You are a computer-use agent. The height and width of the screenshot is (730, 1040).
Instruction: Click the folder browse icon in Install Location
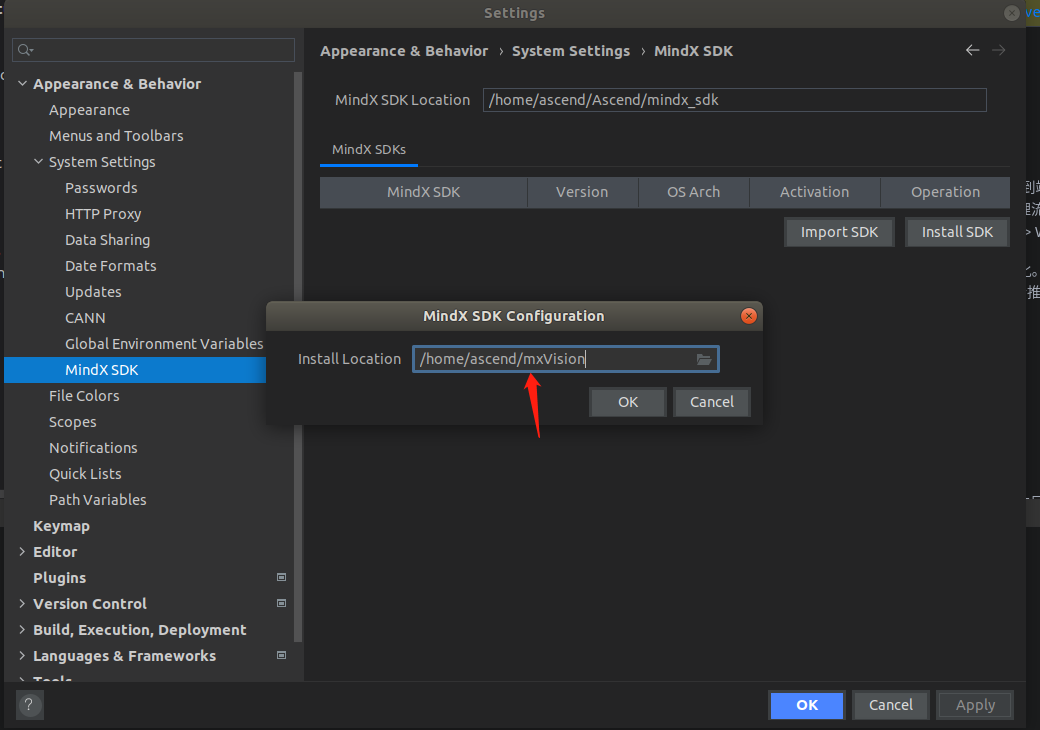click(704, 359)
